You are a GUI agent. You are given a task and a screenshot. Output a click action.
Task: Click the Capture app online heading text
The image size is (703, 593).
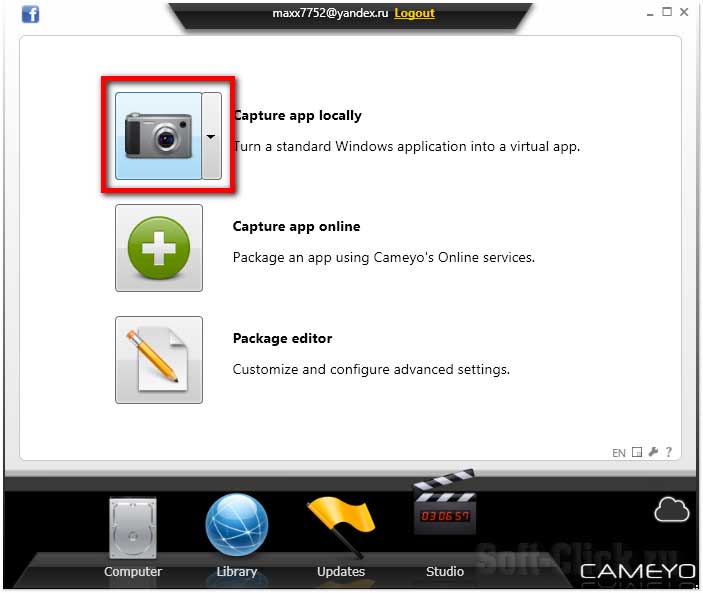[x=296, y=226]
